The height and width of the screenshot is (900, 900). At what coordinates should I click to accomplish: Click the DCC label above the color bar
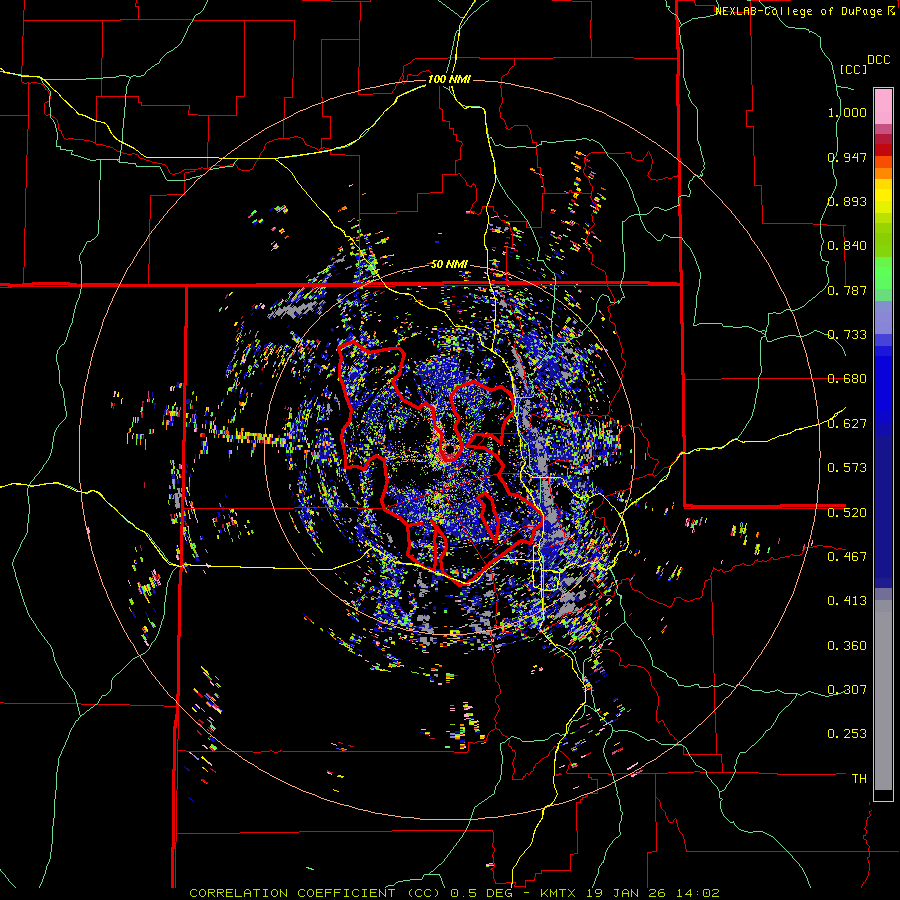[x=878, y=60]
